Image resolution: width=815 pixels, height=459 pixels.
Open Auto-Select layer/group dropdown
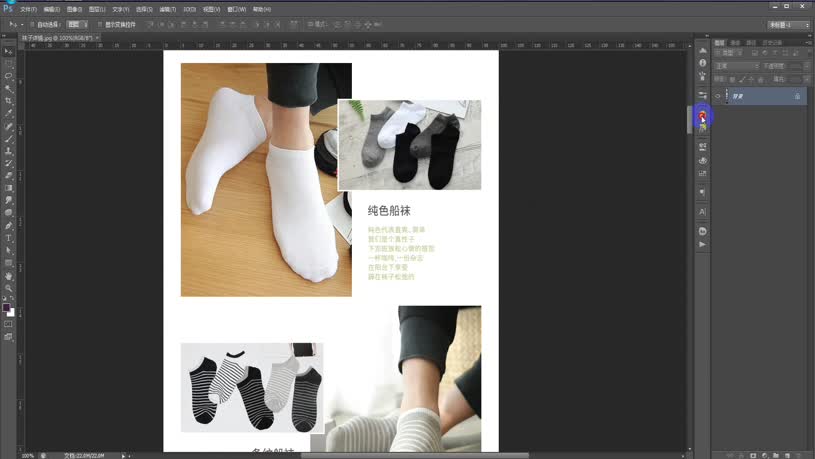(77, 24)
